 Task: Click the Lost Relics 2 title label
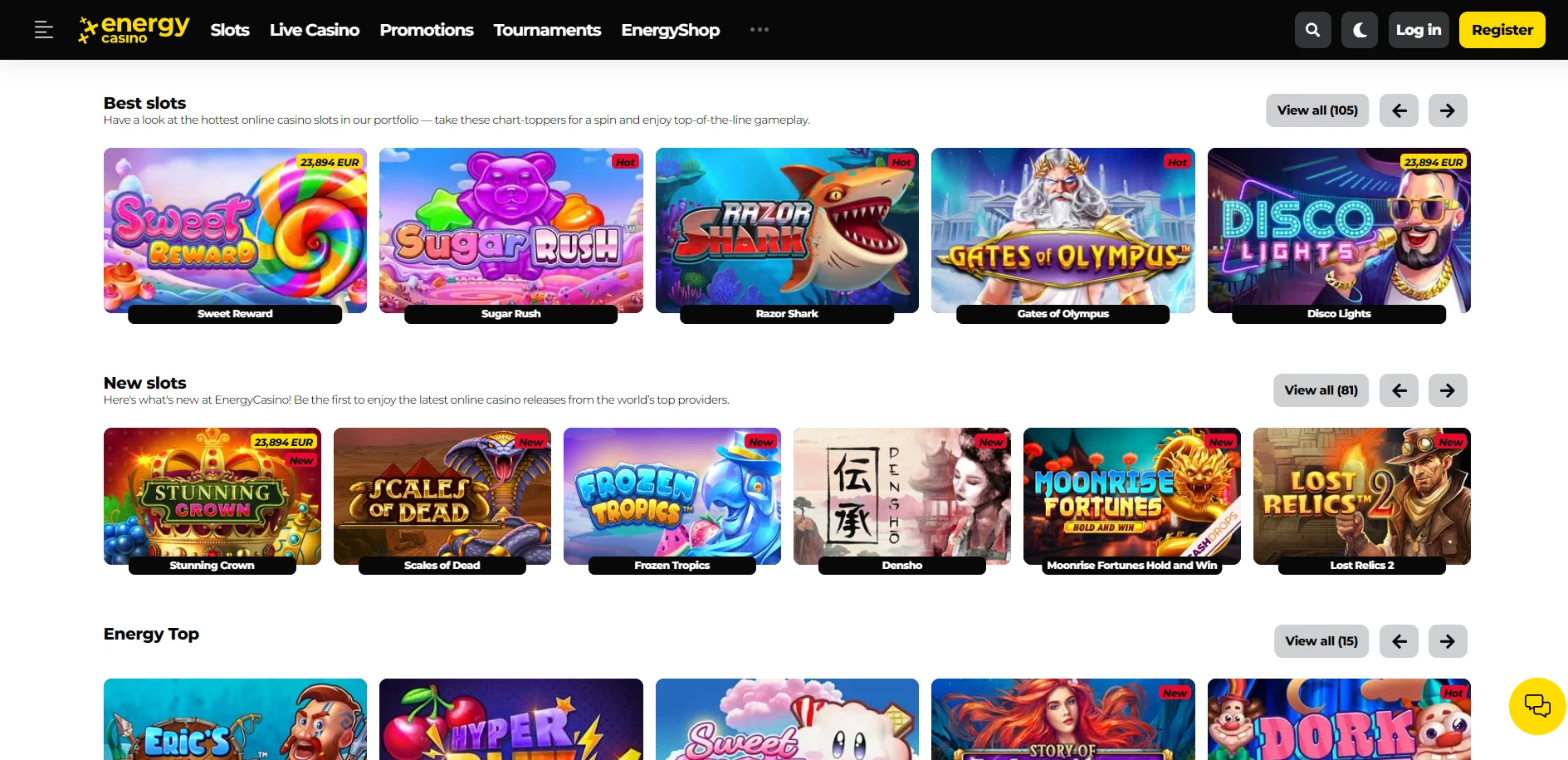tap(1362, 566)
